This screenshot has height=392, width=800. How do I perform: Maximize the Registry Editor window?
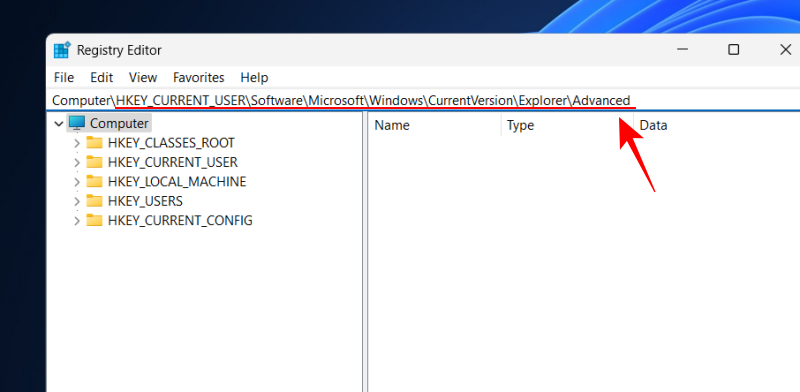click(734, 50)
